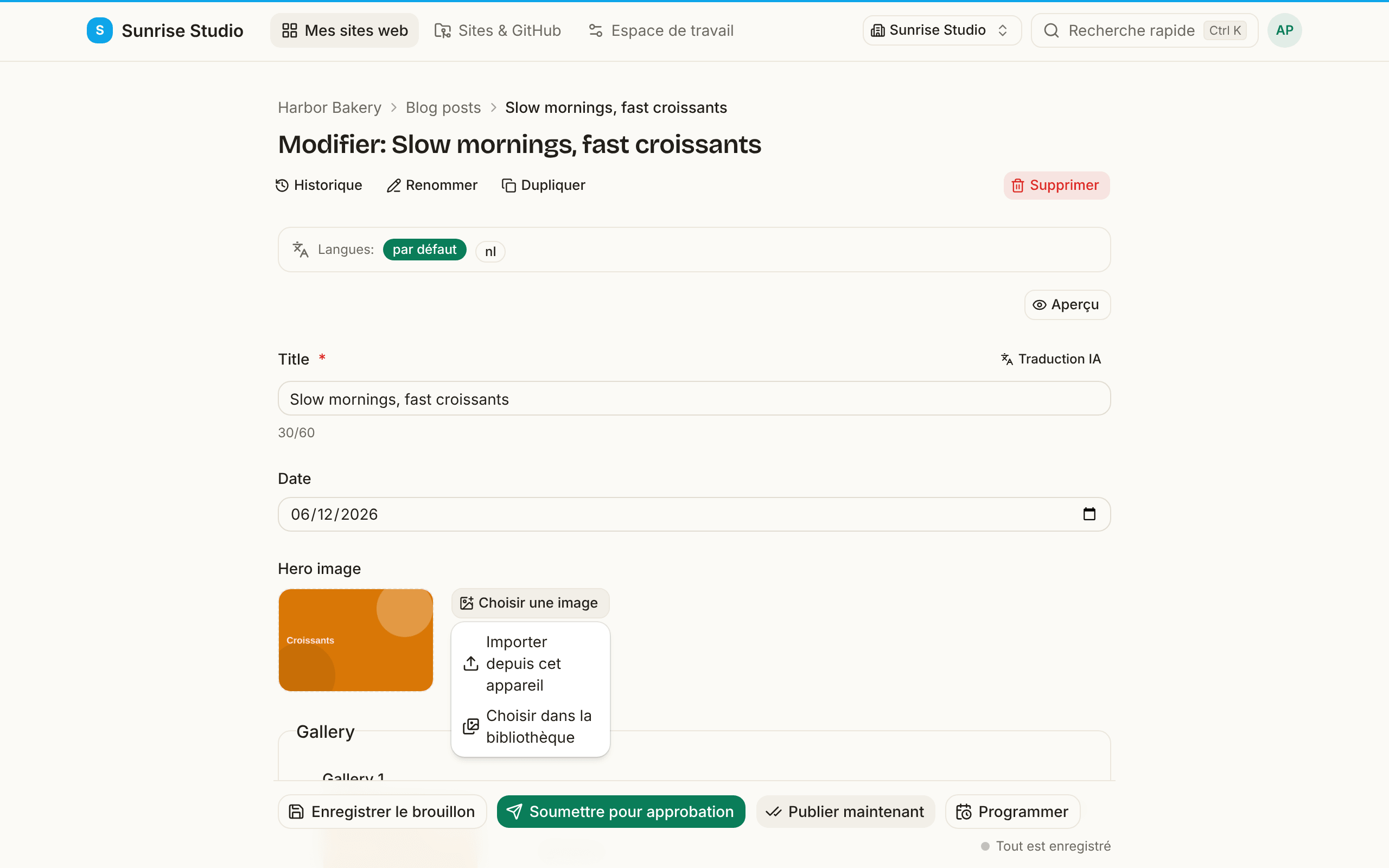Click Enregistrer le brouillon
Viewport: 1389px width, 868px height.
(383, 812)
